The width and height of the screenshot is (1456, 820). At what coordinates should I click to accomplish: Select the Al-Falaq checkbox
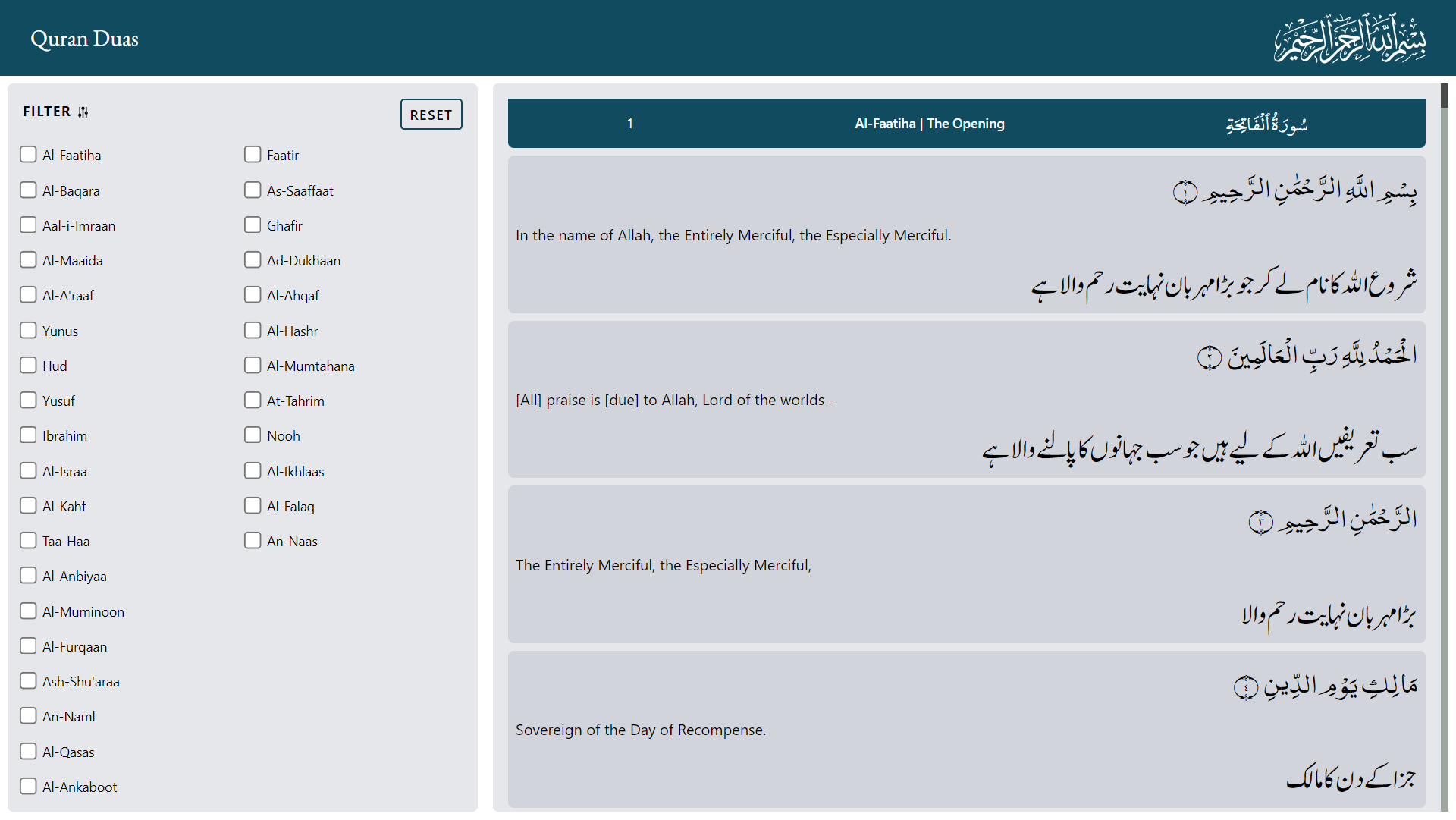[x=253, y=505]
